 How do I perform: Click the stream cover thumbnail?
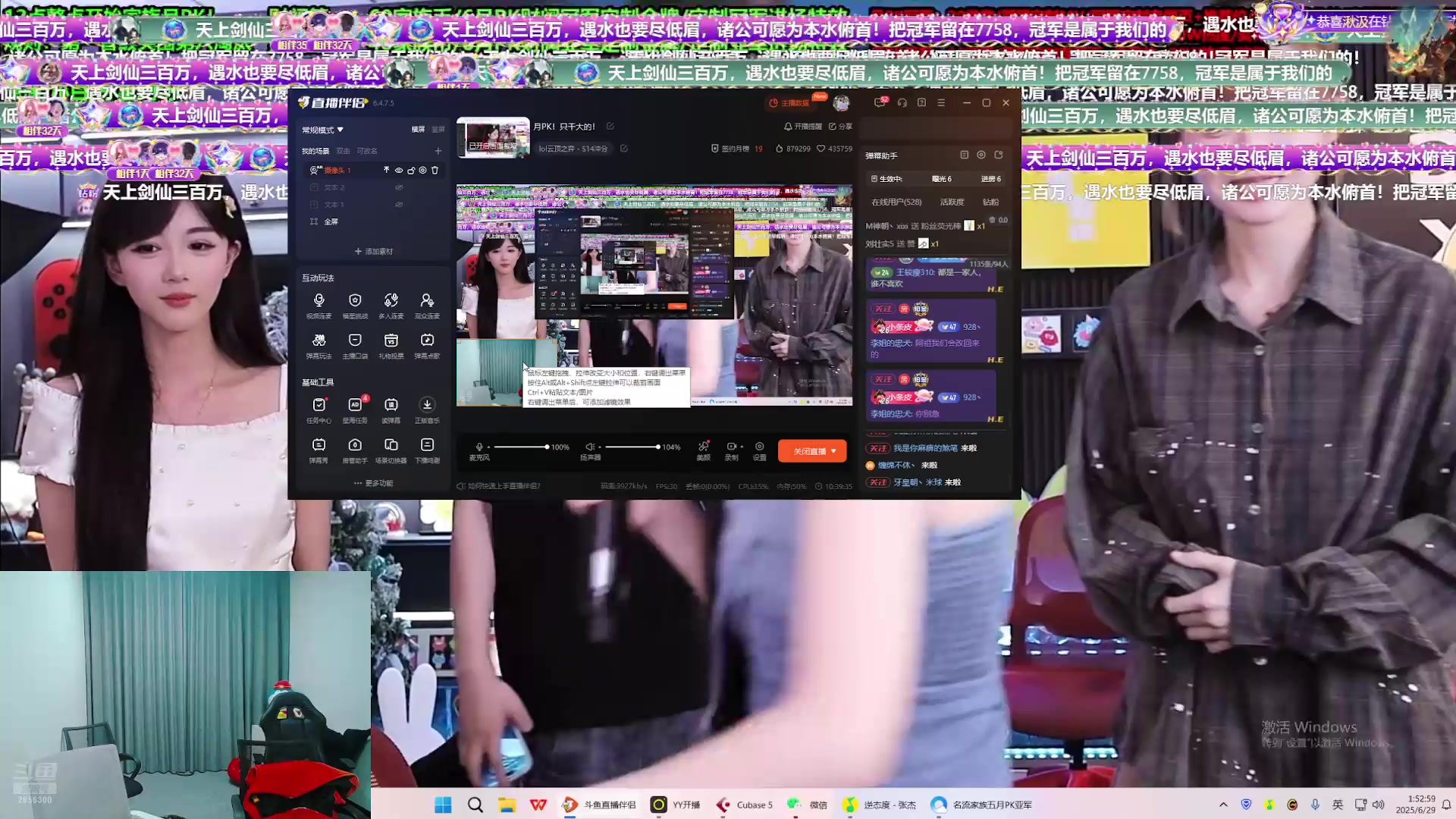pyautogui.click(x=493, y=137)
